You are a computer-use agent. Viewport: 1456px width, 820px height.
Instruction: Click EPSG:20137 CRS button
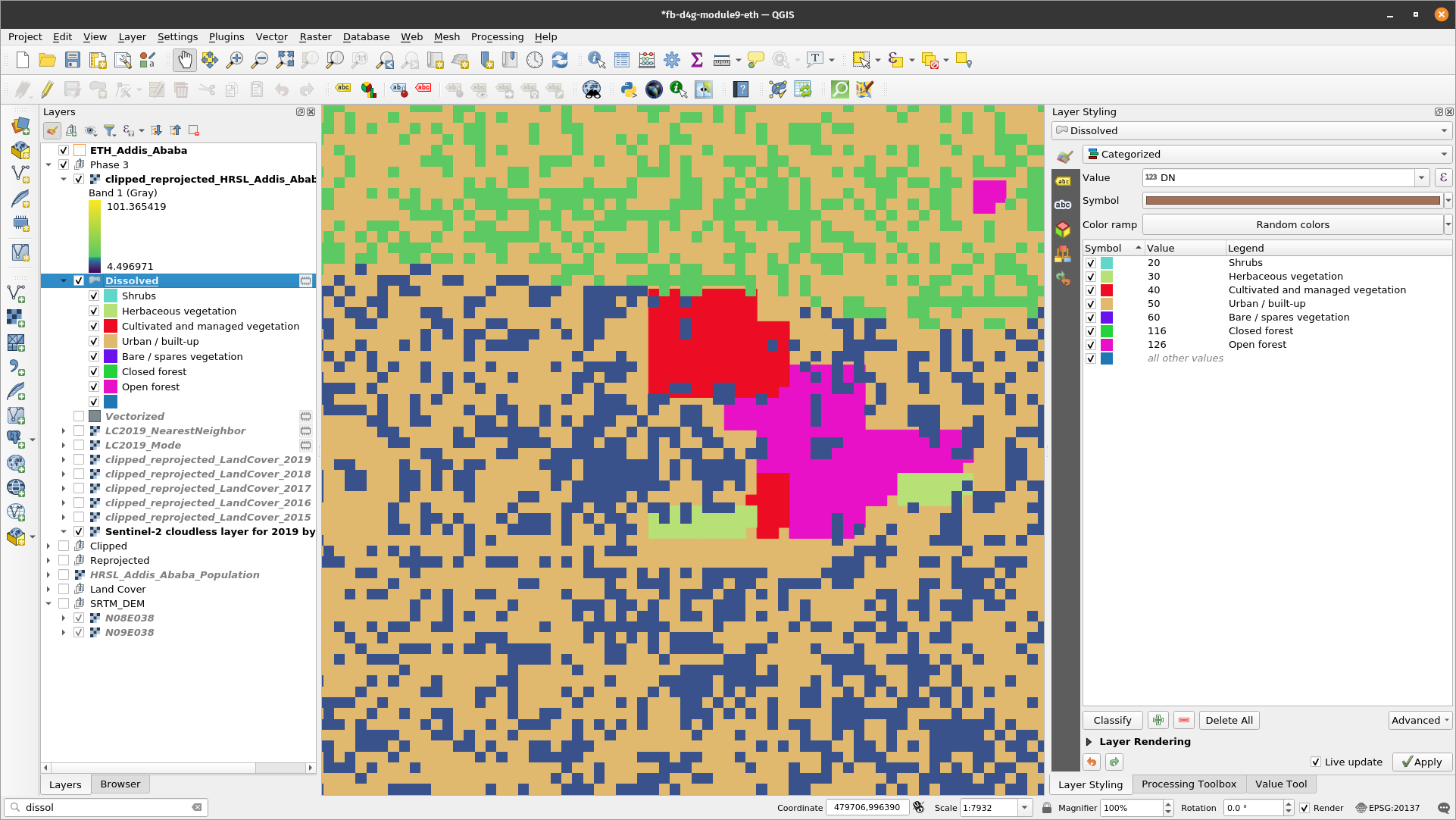tap(1388, 808)
